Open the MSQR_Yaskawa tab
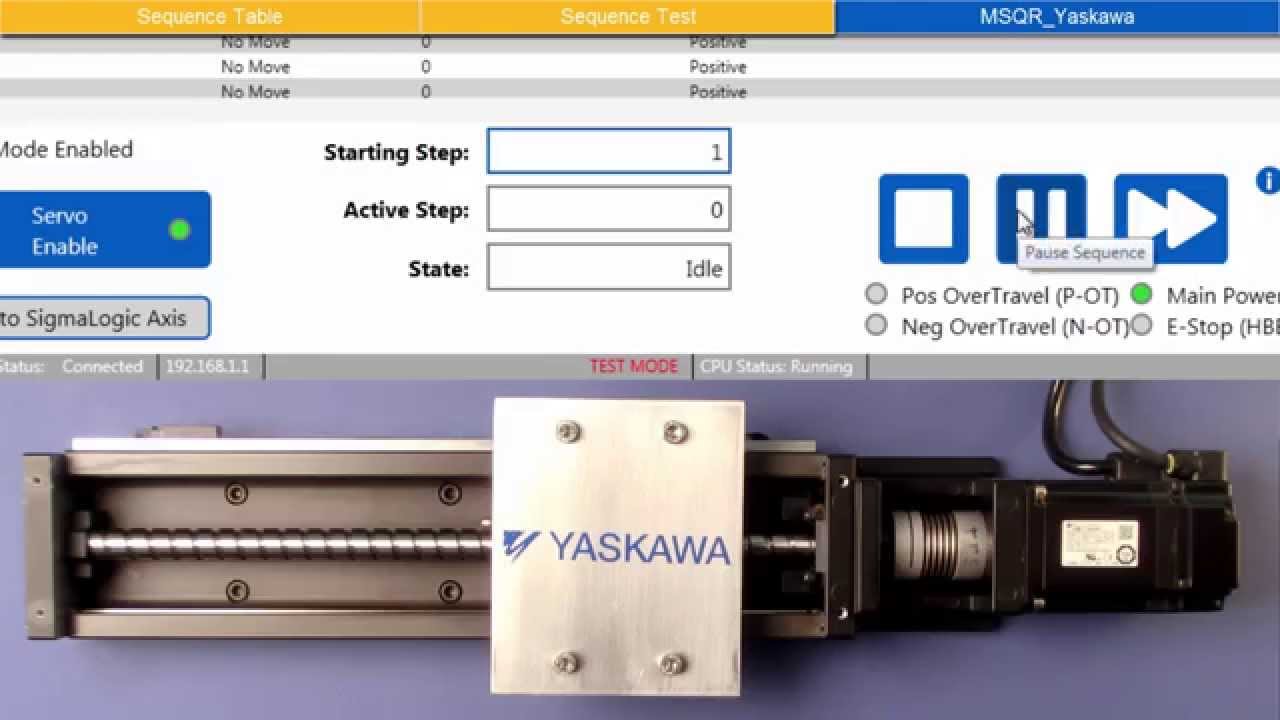 [1057, 16]
